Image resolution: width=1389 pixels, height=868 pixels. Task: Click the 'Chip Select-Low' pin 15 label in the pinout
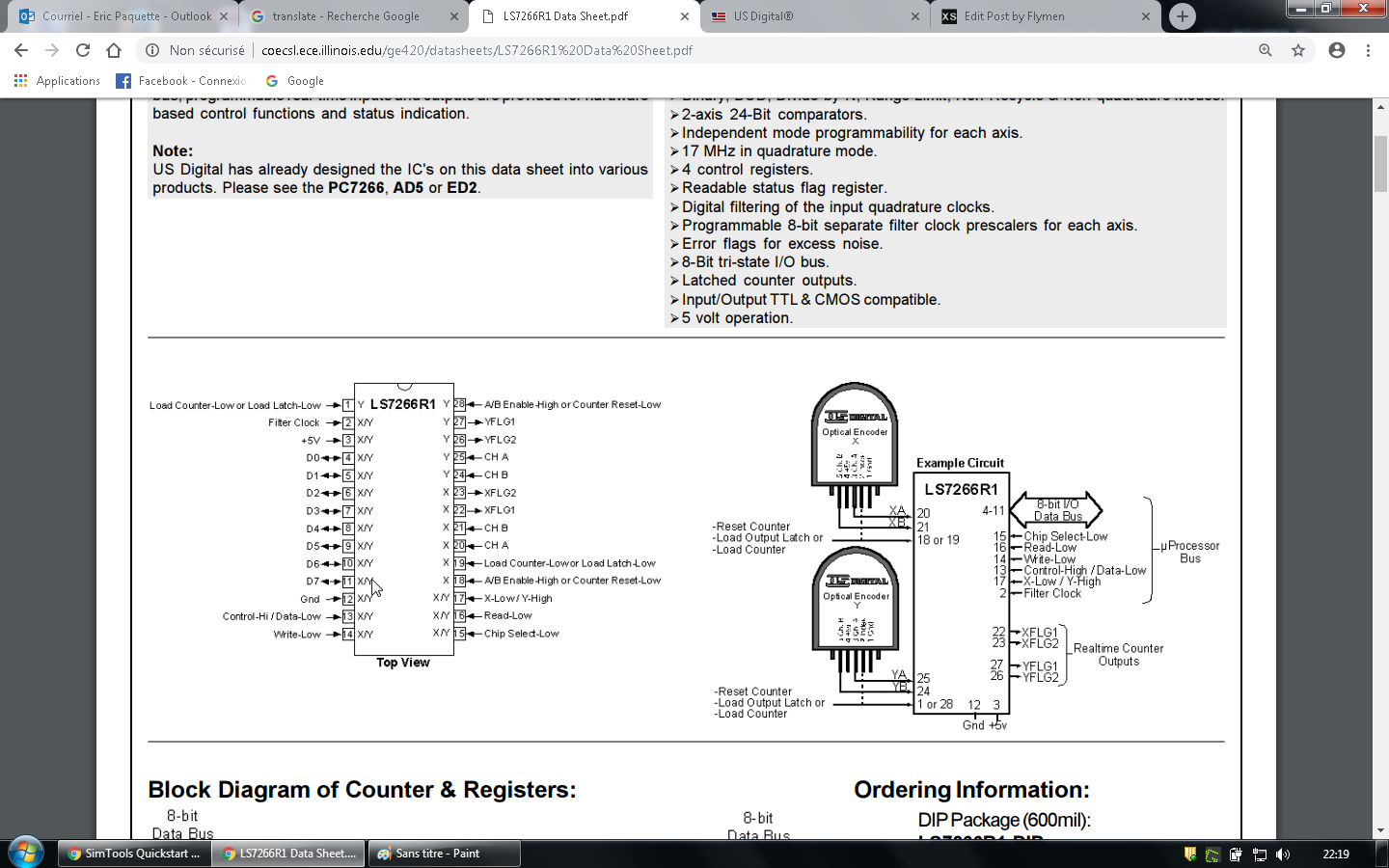point(522,634)
